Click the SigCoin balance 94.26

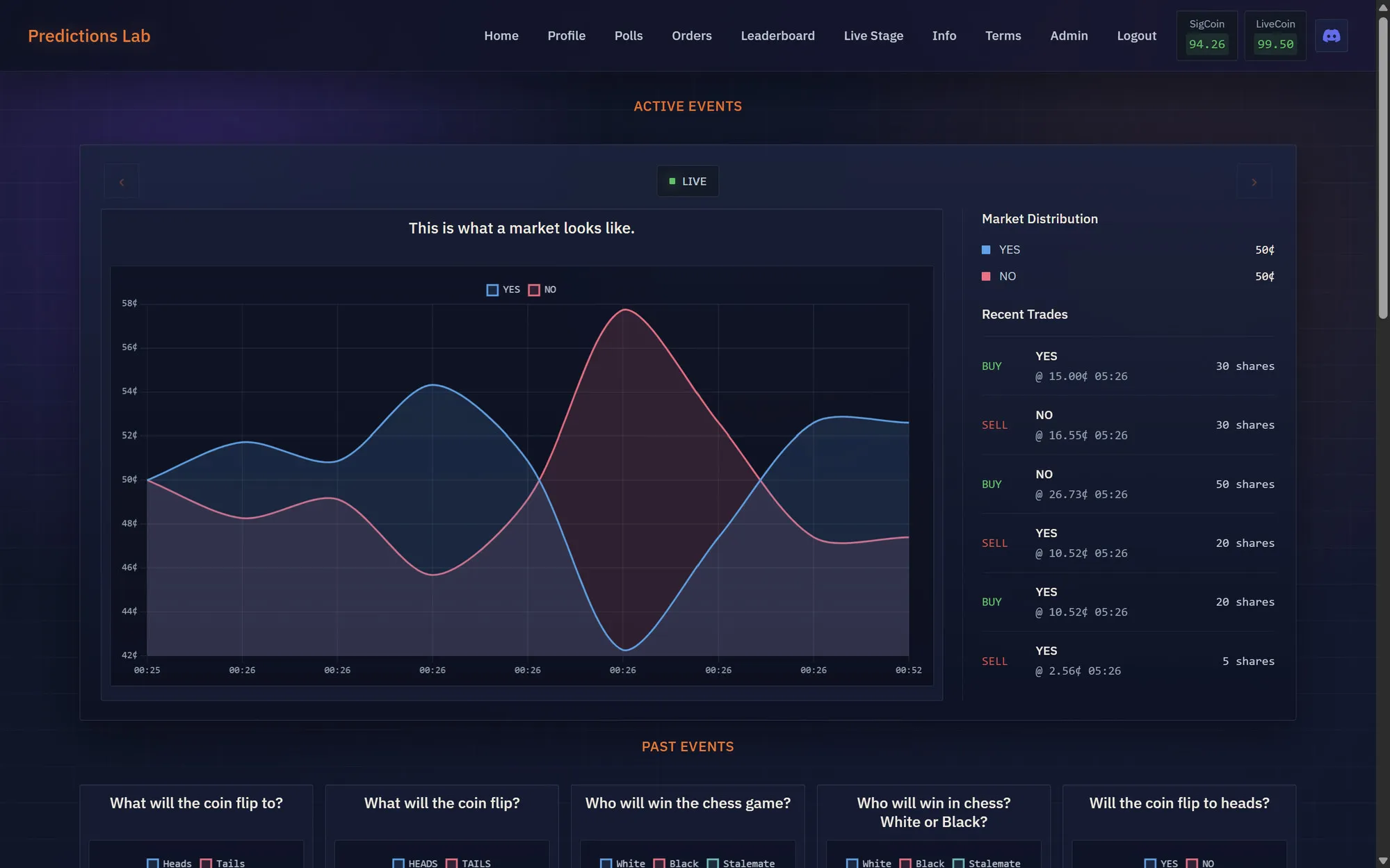[1206, 44]
